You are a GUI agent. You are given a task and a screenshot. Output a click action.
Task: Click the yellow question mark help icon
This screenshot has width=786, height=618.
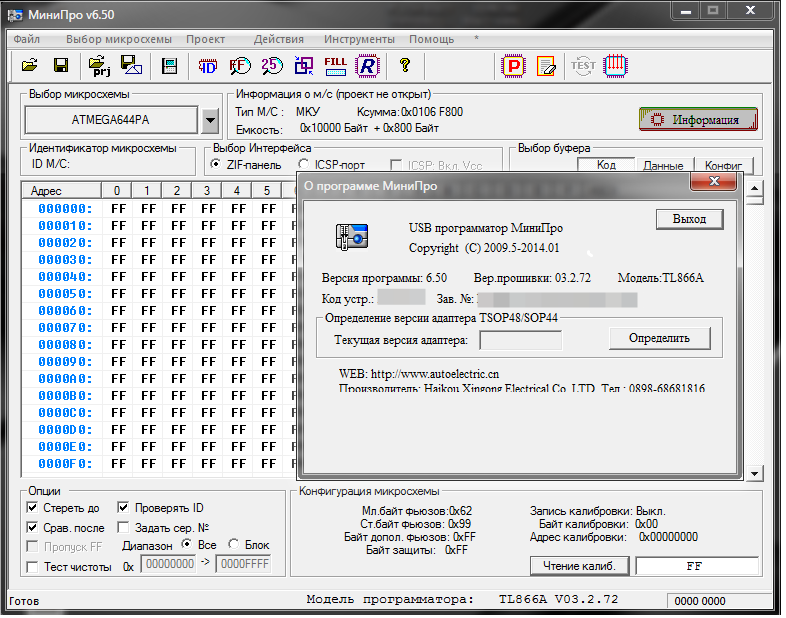coord(405,66)
